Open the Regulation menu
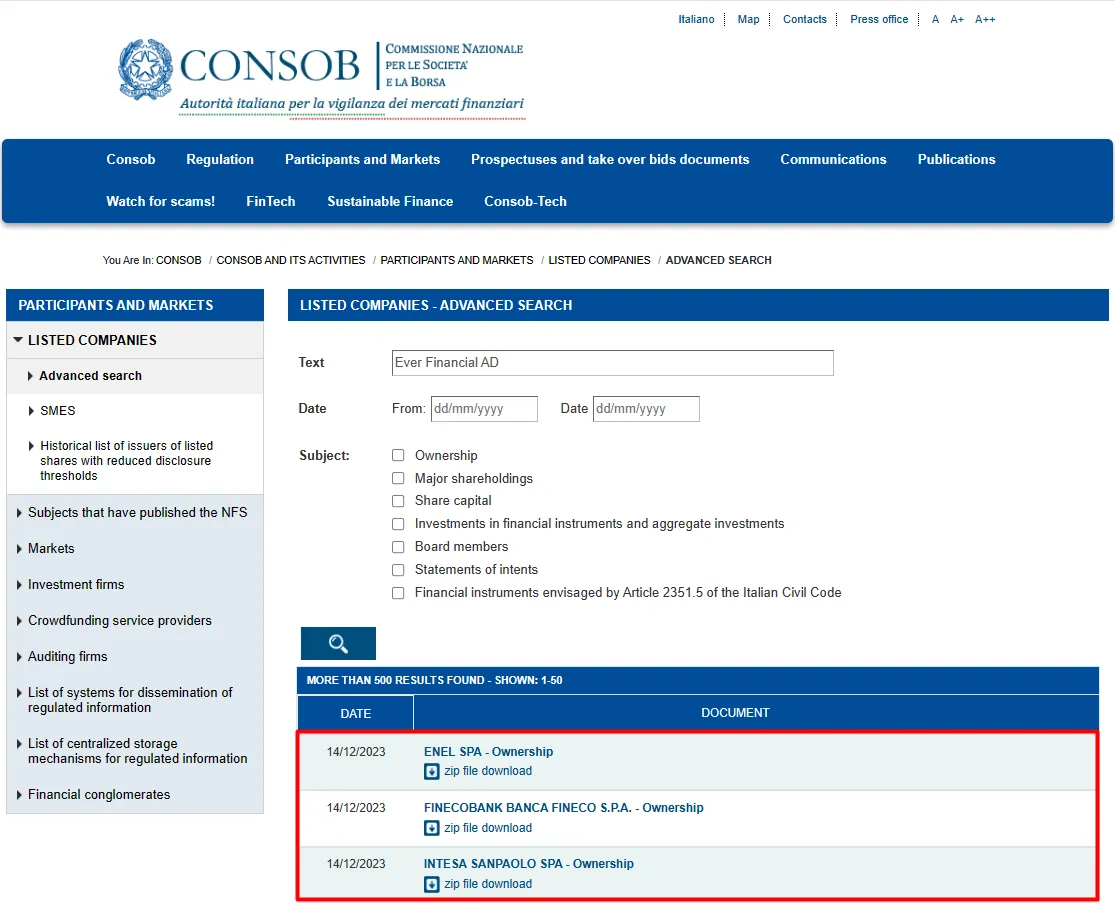The width and height of the screenshot is (1115, 903). (x=220, y=159)
